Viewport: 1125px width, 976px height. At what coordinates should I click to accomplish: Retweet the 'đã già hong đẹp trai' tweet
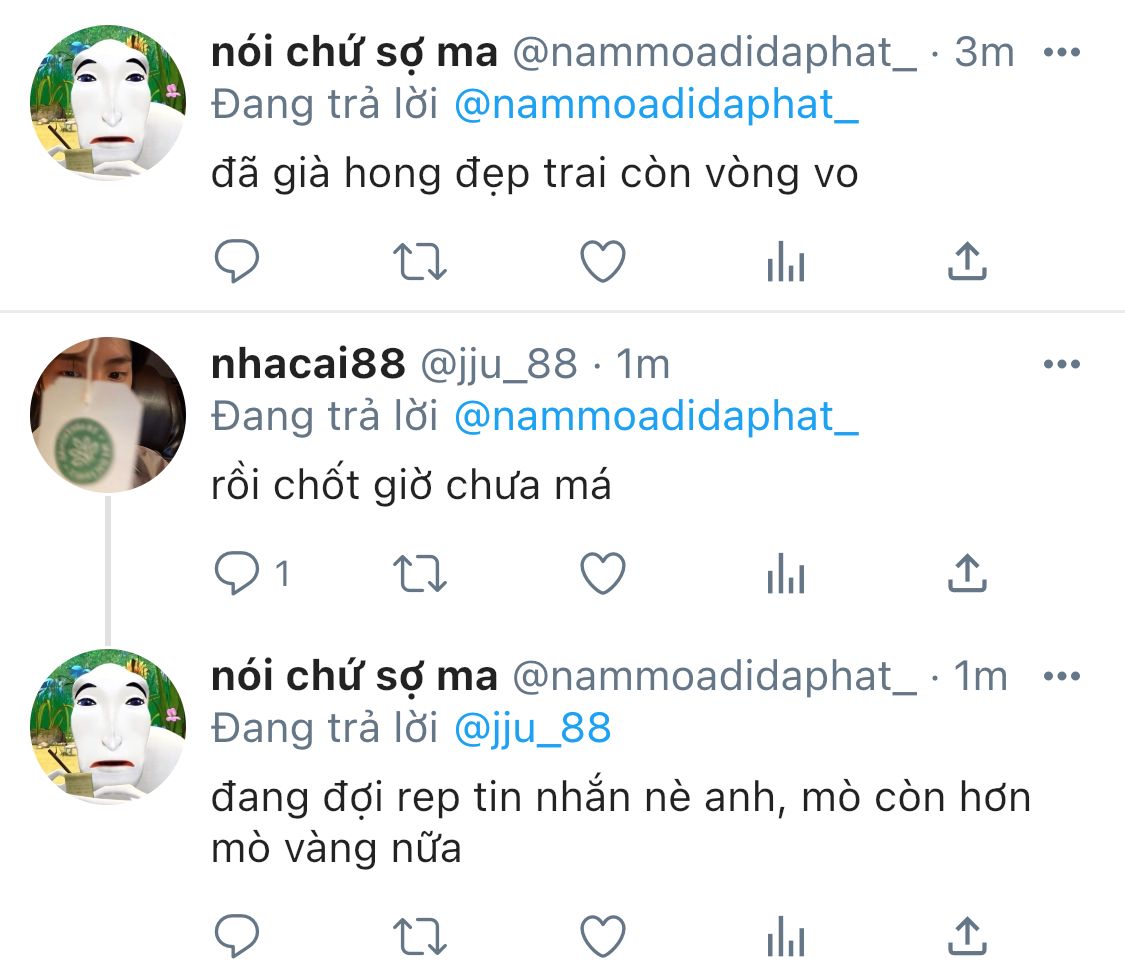click(420, 261)
